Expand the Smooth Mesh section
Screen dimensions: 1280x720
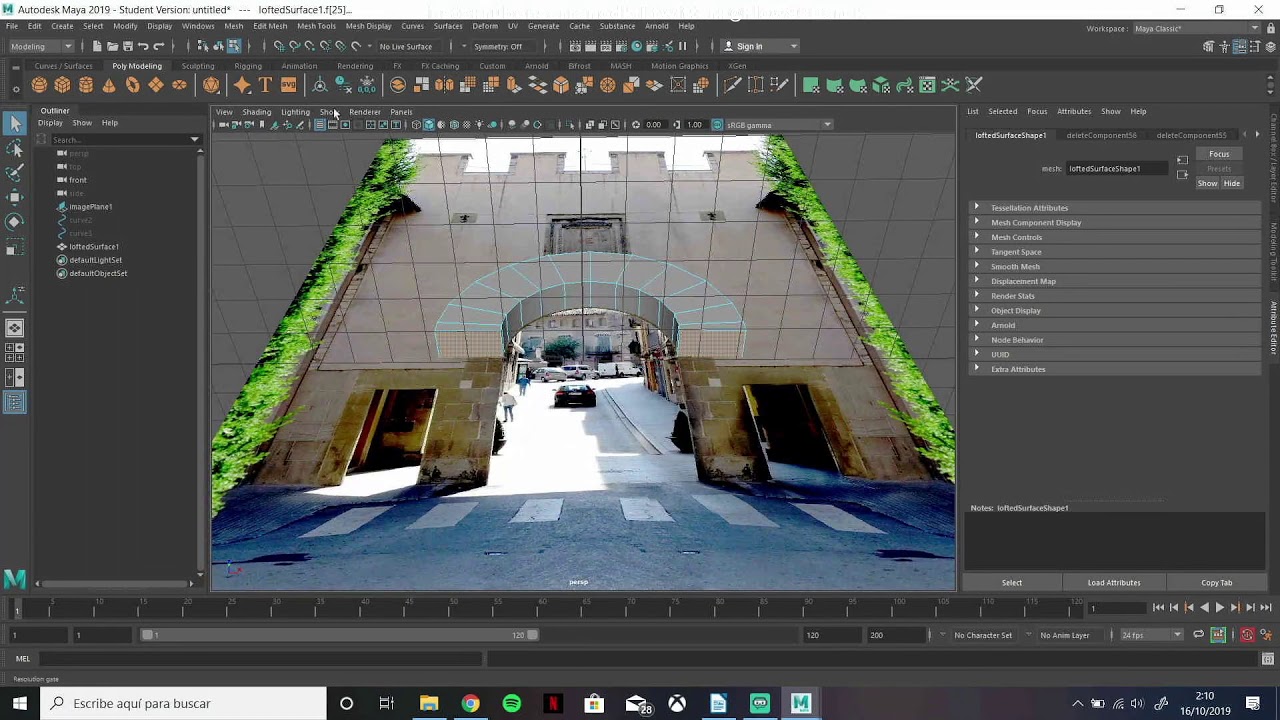tap(1114, 266)
